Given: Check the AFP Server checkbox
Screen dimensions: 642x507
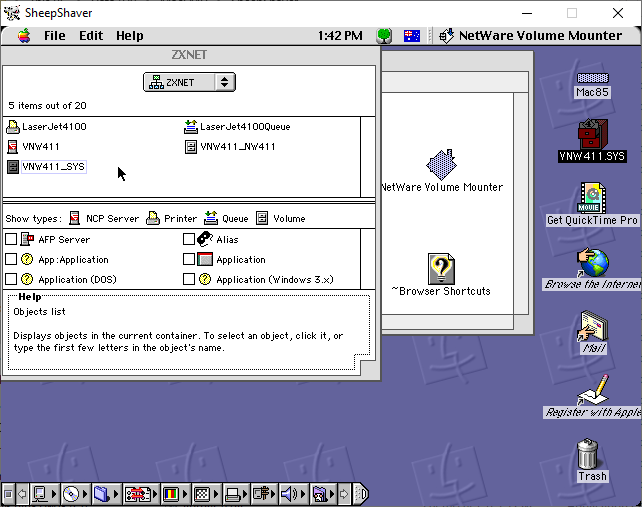Looking at the screenshot, I should (11, 239).
